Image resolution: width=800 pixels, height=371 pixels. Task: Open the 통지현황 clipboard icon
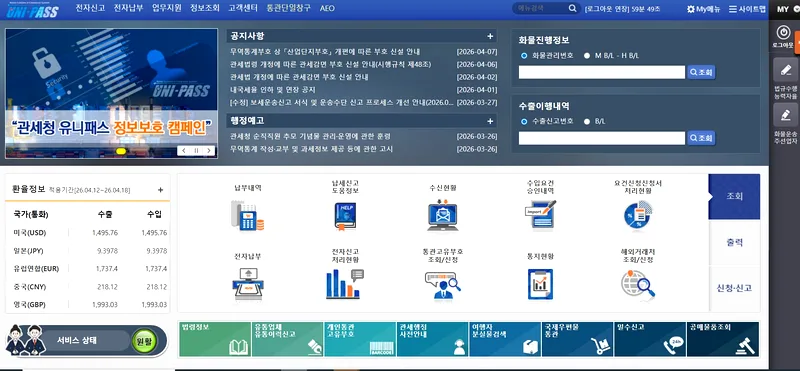coord(540,284)
